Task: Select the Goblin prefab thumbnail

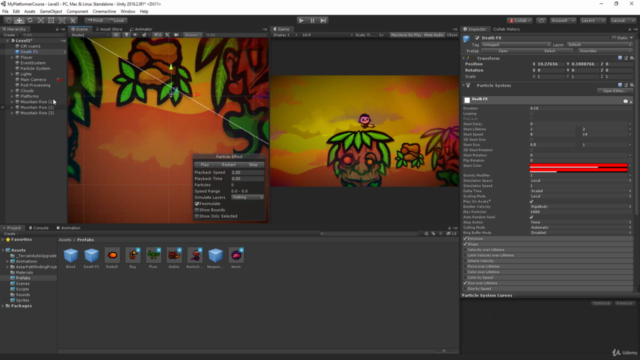Action: click(174, 258)
